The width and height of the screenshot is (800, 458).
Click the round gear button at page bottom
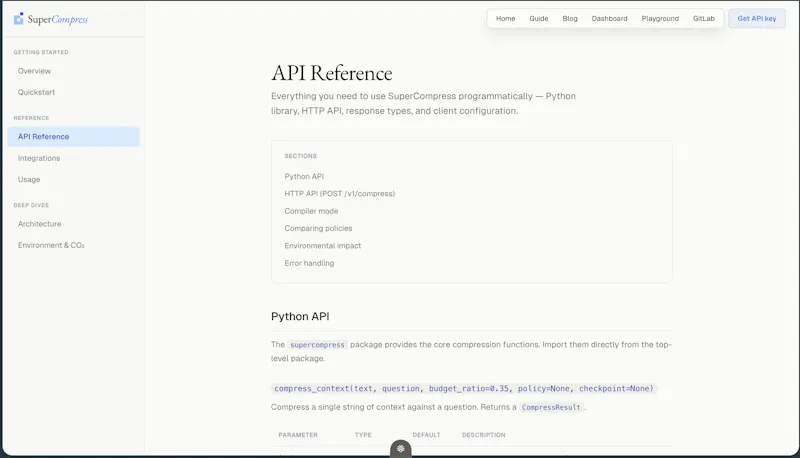pyautogui.click(x=401, y=449)
